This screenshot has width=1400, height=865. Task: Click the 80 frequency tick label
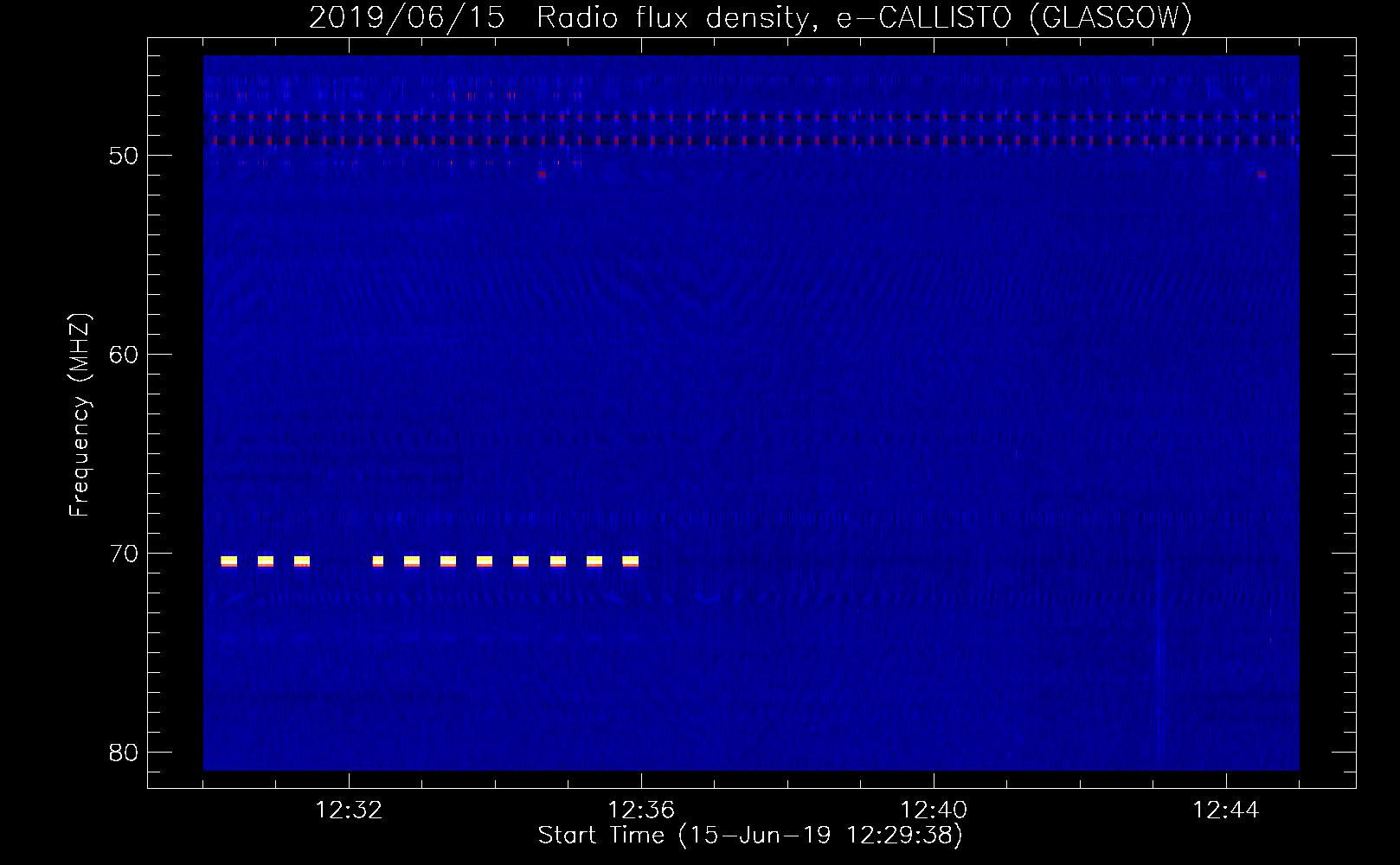coord(125,753)
